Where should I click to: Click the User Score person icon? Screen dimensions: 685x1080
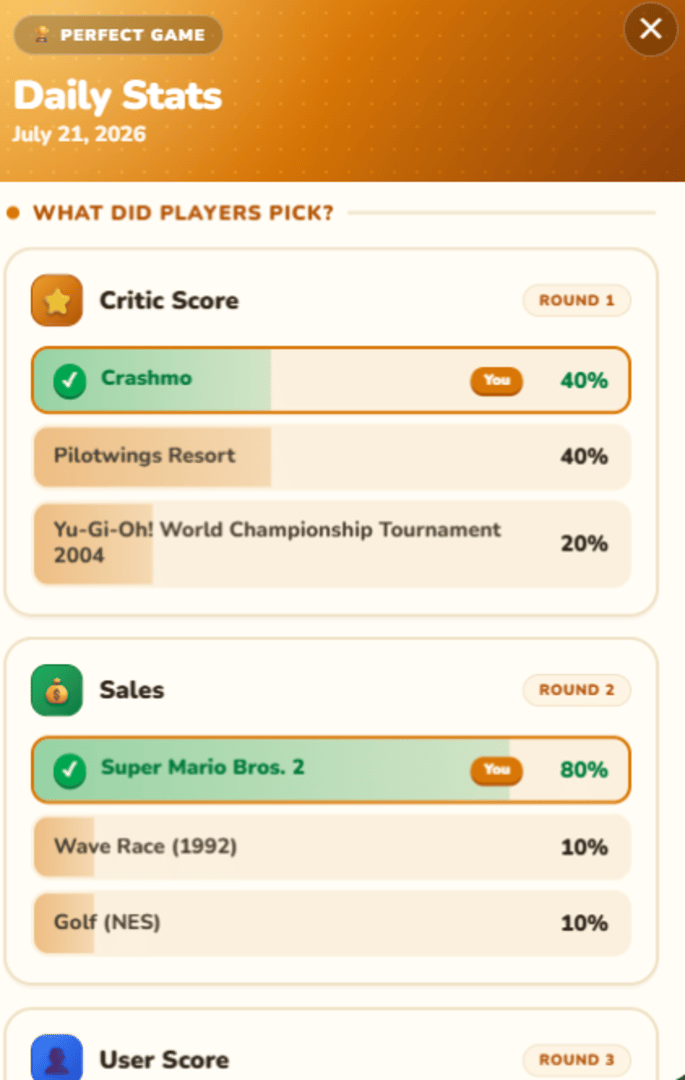[57, 1058]
